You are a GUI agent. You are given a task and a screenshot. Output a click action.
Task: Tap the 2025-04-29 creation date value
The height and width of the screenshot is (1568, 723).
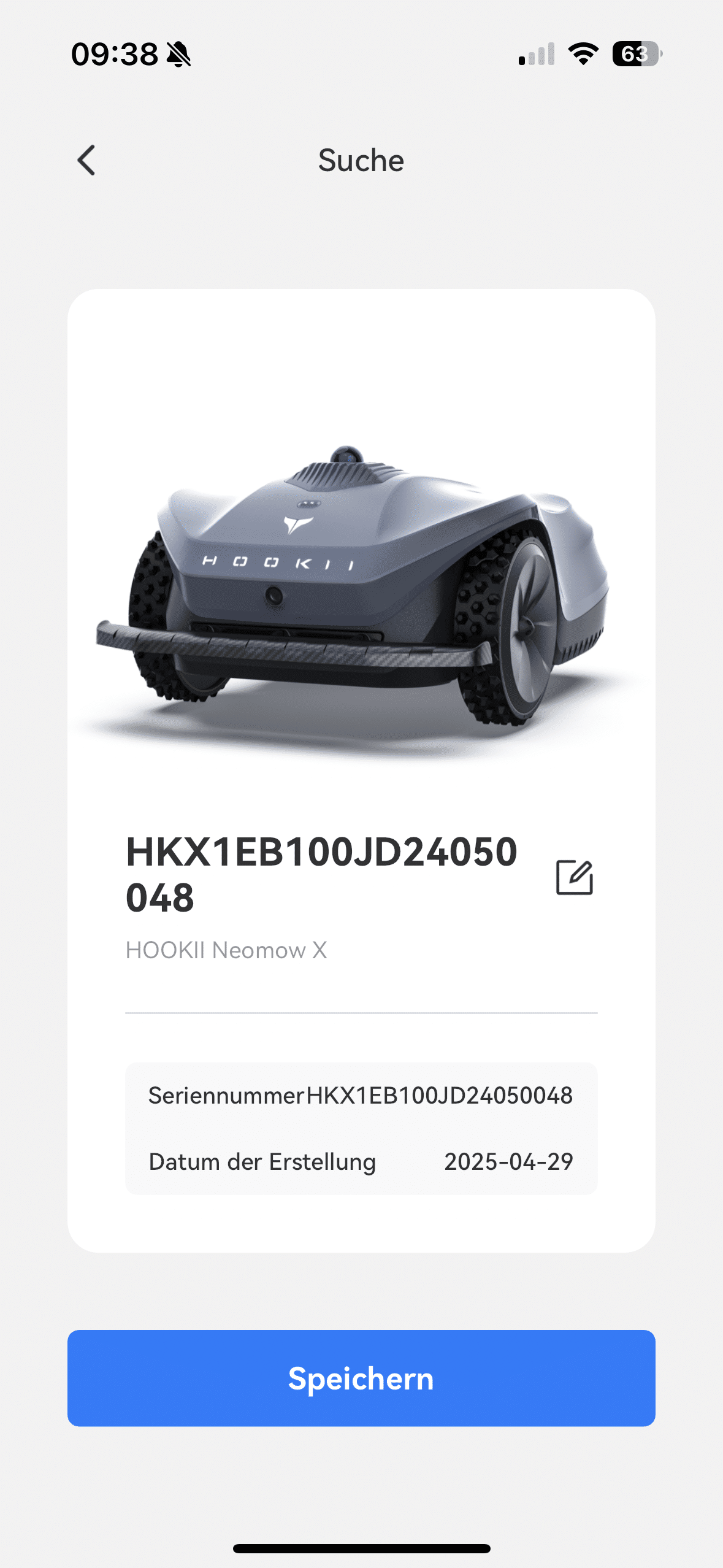(508, 1161)
